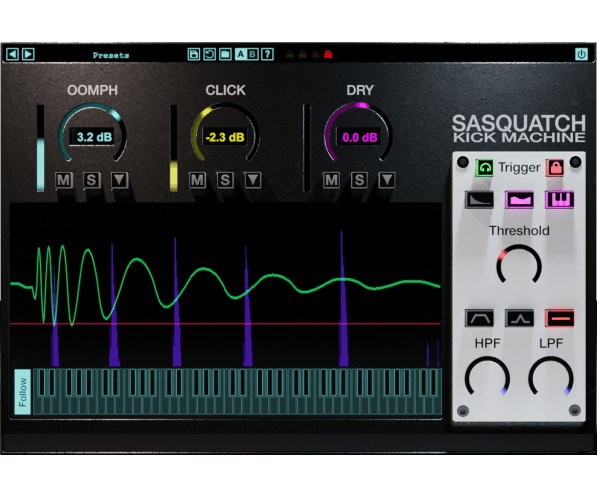597x497 pixels.
Task: Click the CLICK gain knob
Action: (x=225, y=132)
